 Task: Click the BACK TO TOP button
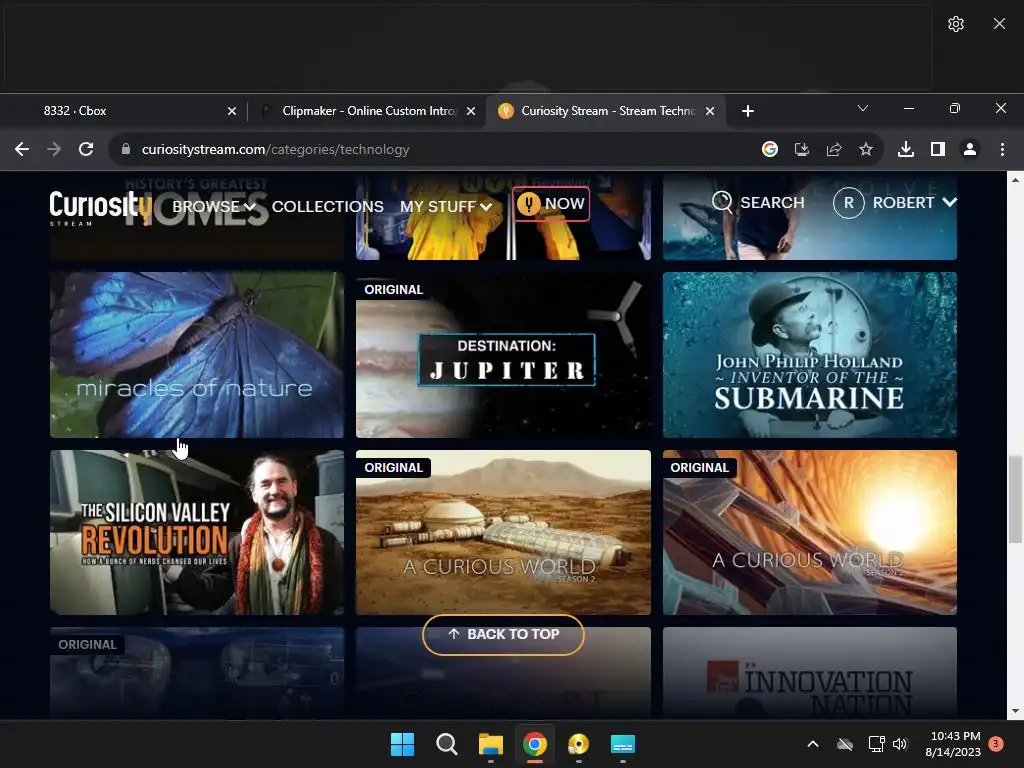tap(503, 635)
